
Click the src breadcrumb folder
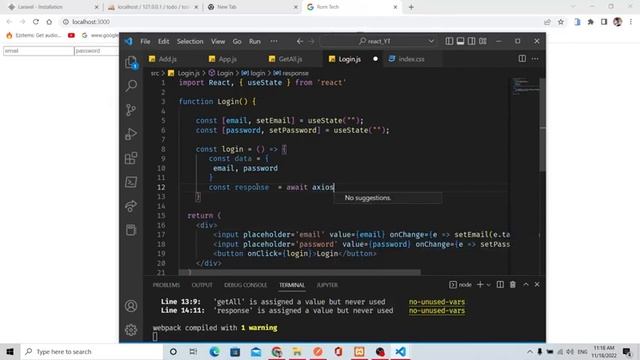coord(155,73)
